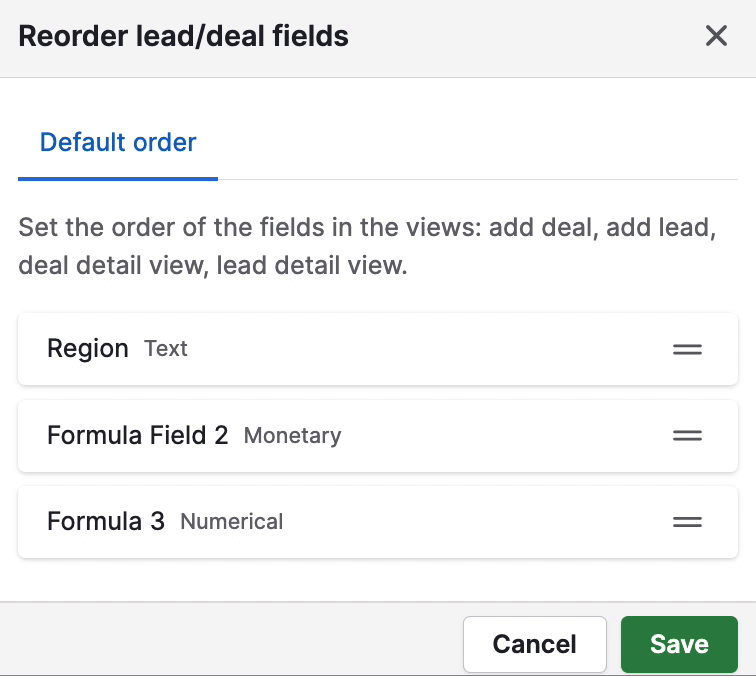Select the Formula Field 2 name
The height and width of the screenshot is (676, 756).
(137, 435)
